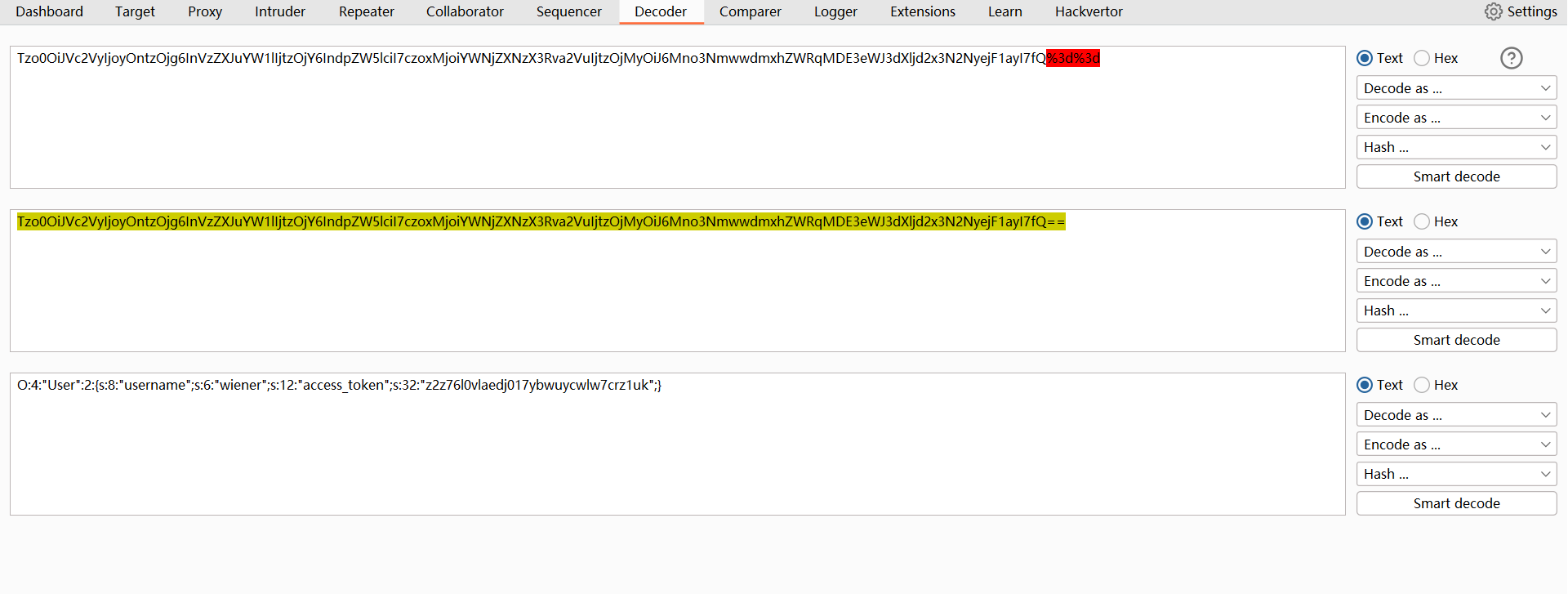Image resolution: width=1568 pixels, height=594 pixels.
Task: Open the third row's Encode as dropdown
Action: click(1456, 444)
